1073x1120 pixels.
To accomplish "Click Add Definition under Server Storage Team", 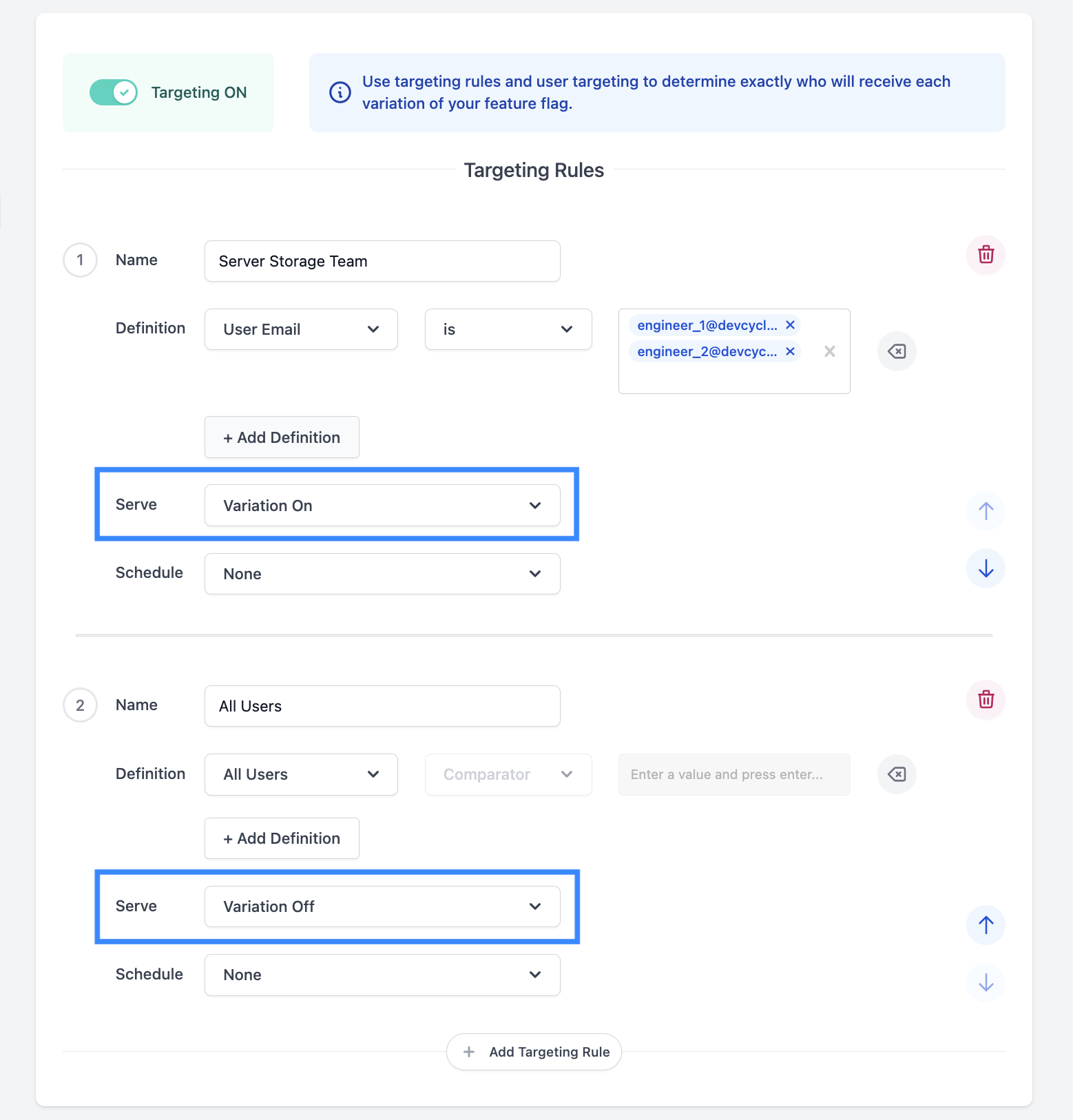I will point(282,437).
